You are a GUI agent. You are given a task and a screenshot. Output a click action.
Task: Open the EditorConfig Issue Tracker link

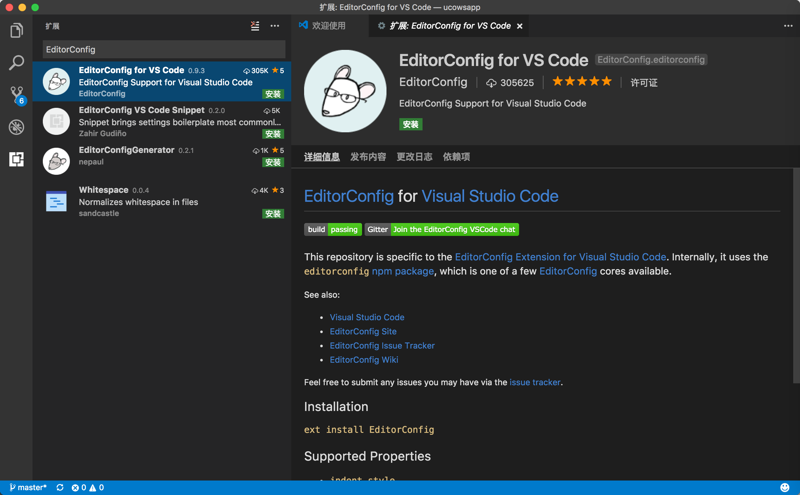pos(382,346)
